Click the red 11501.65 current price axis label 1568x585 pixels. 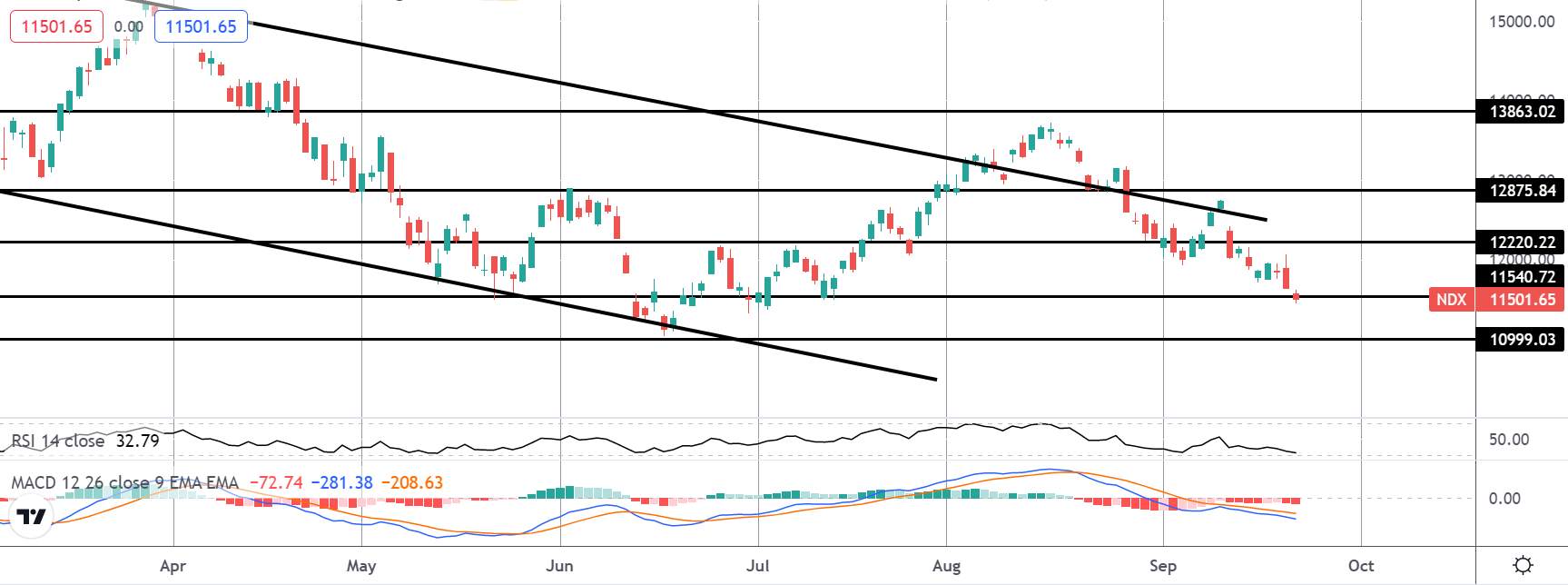(x=1521, y=299)
